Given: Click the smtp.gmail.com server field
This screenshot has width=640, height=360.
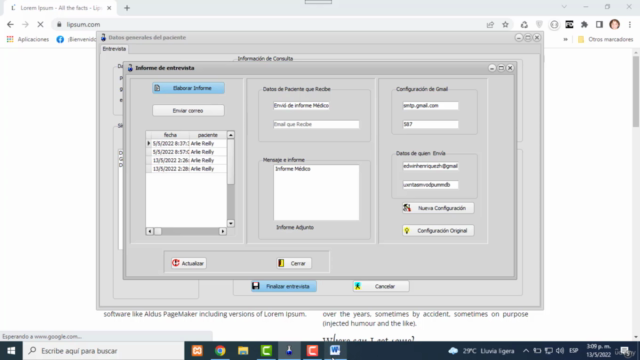Looking at the screenshot, I should [430, 105].
